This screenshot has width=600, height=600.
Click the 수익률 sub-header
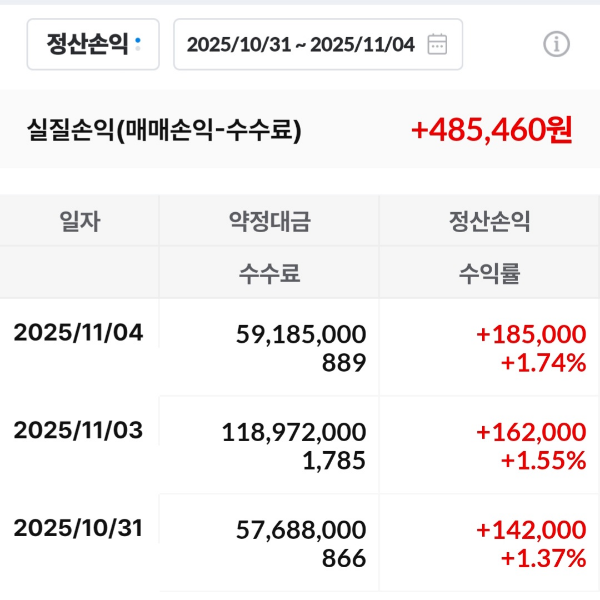490,273
